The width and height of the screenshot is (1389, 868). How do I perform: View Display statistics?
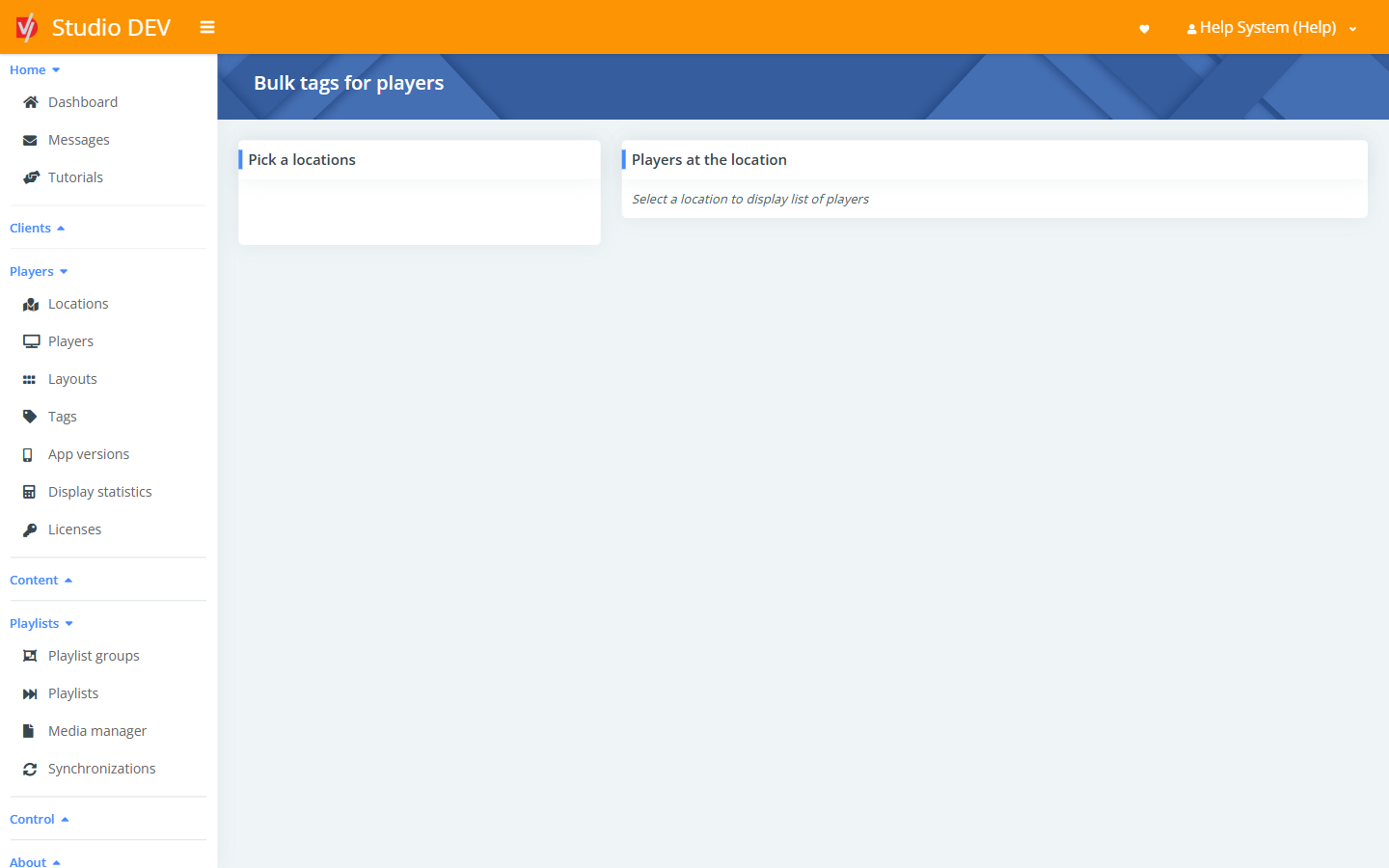[x=100, y=492]
